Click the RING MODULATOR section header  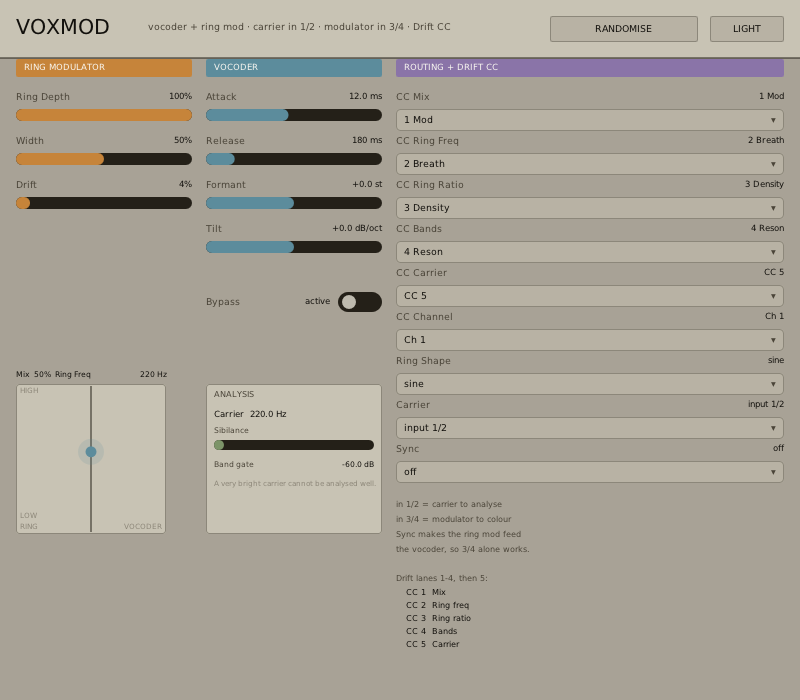tap(104, 67)
